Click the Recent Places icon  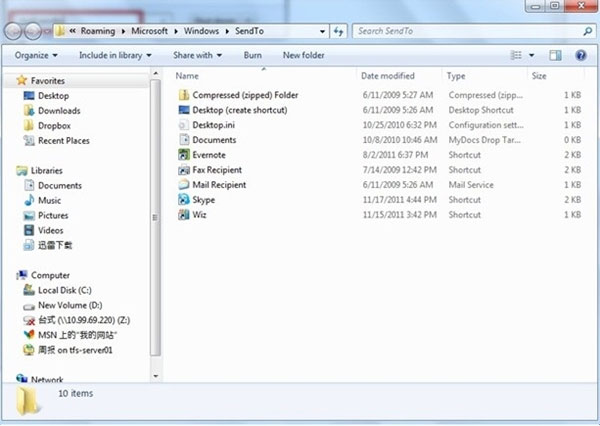pos(29,140)
